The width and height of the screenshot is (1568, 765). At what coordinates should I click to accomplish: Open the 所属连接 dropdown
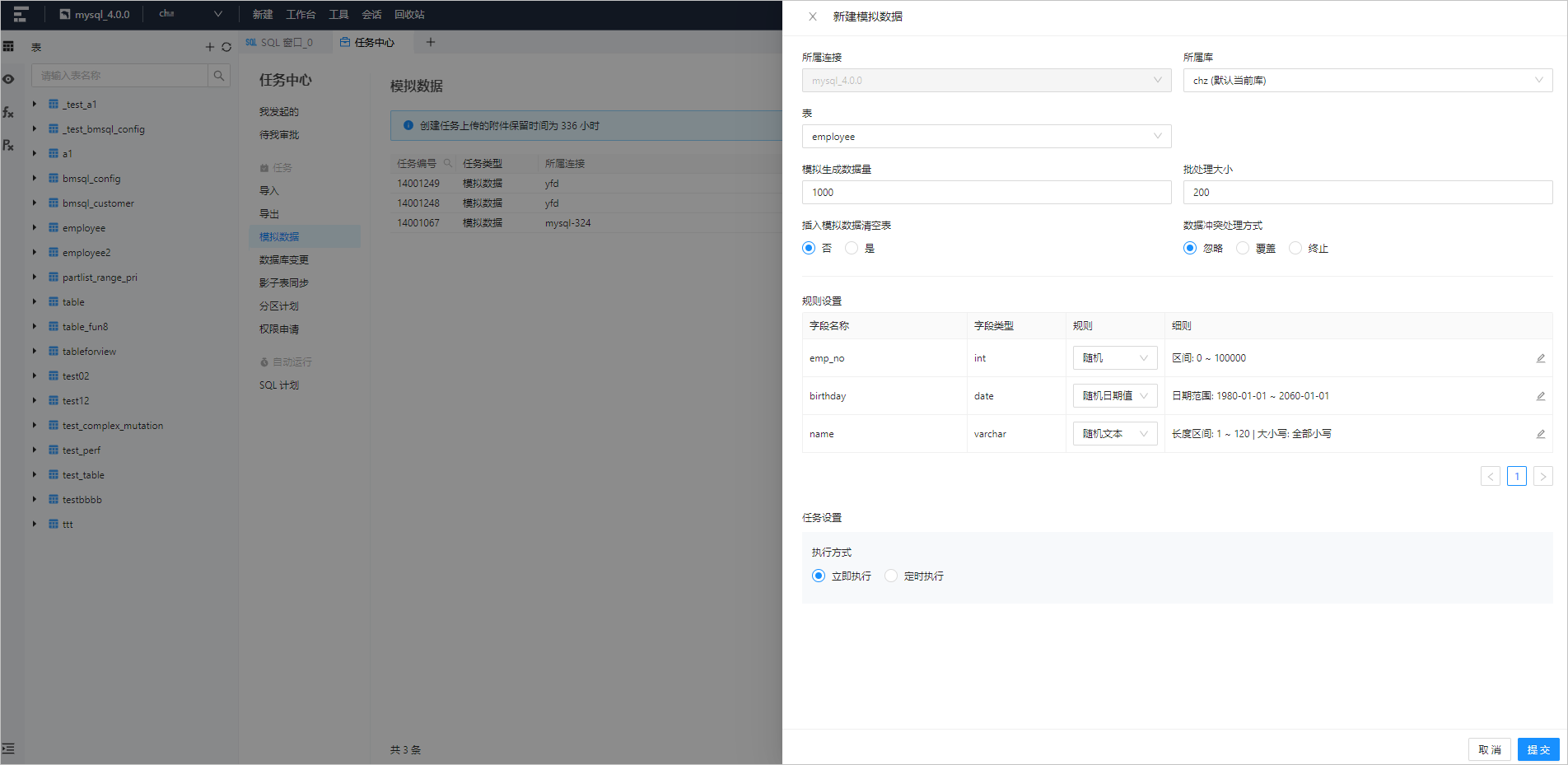tap(987, 80)
